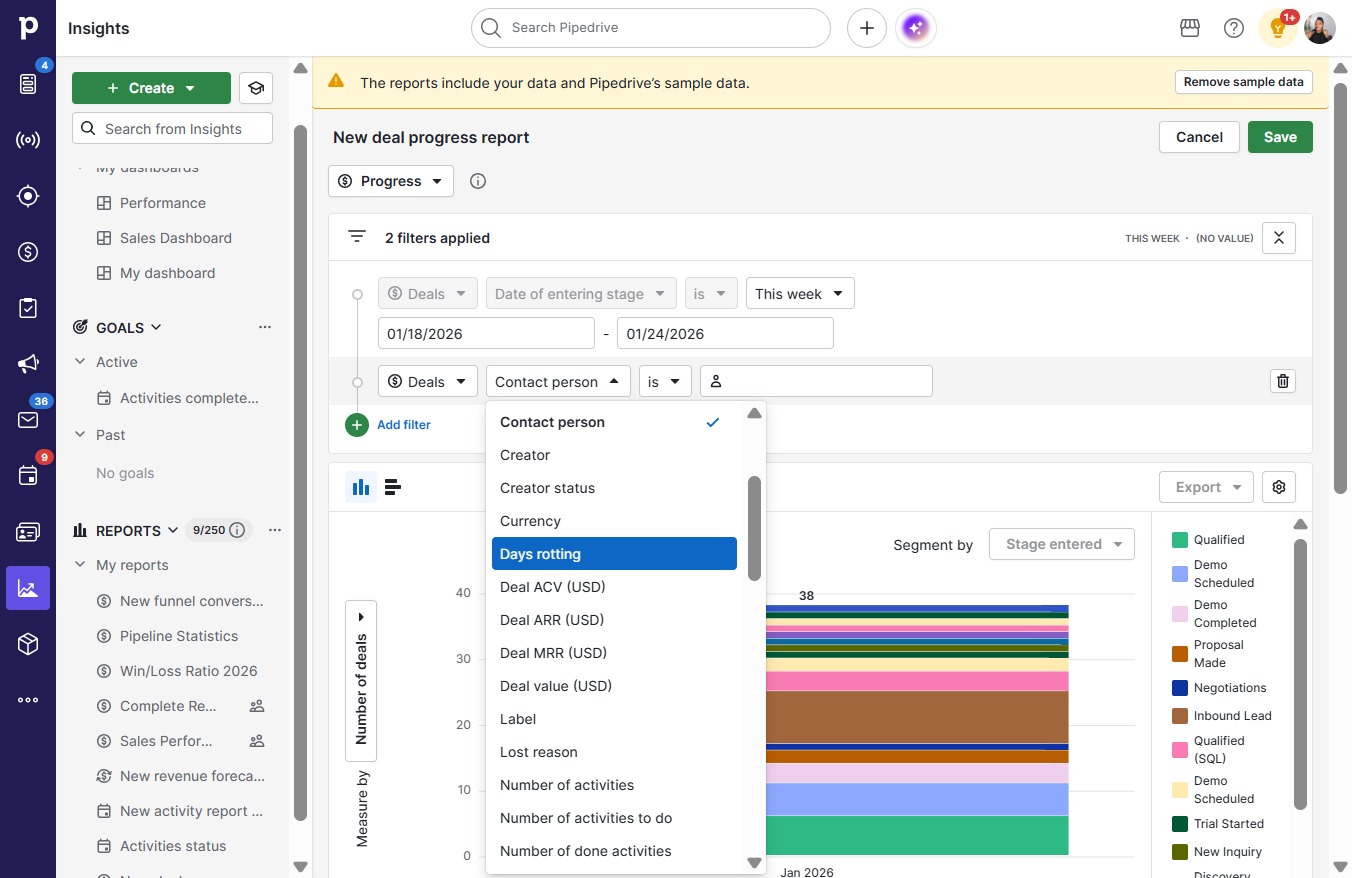Select Lost reason from the field list
The height and width of the screenshot is (878, 1352).
pyautogui.click(x=614, y=752)
